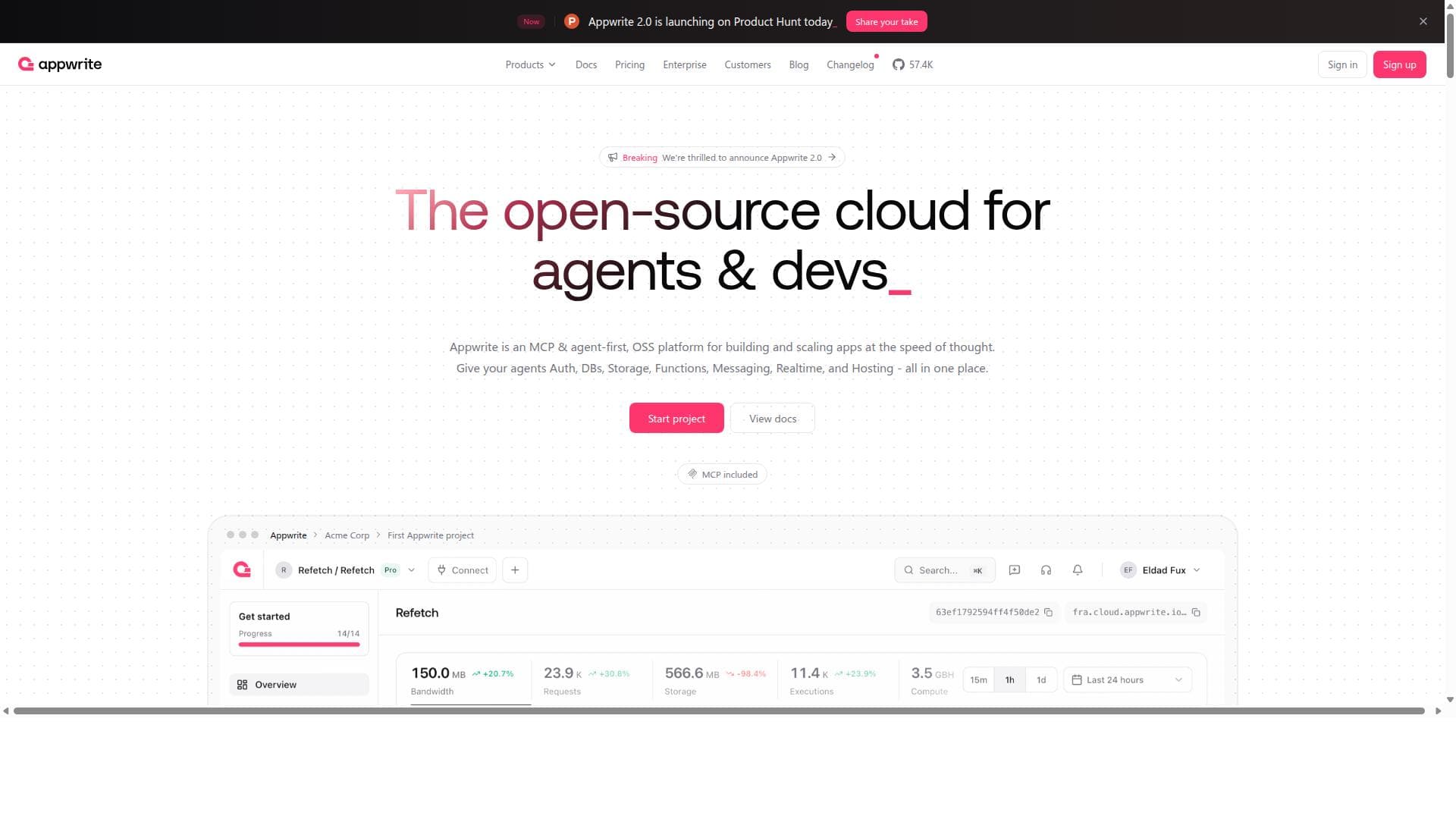Click the Product Hunt logo in the banner

(572, 21)
